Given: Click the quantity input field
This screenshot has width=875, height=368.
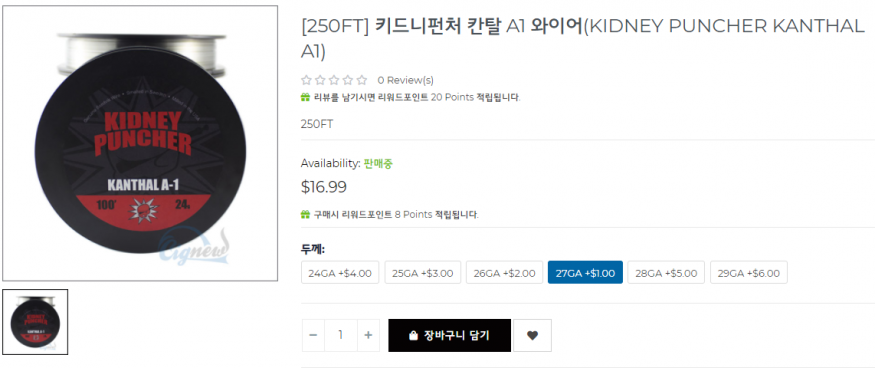Looking at the screenshot, I should [340, 335].
